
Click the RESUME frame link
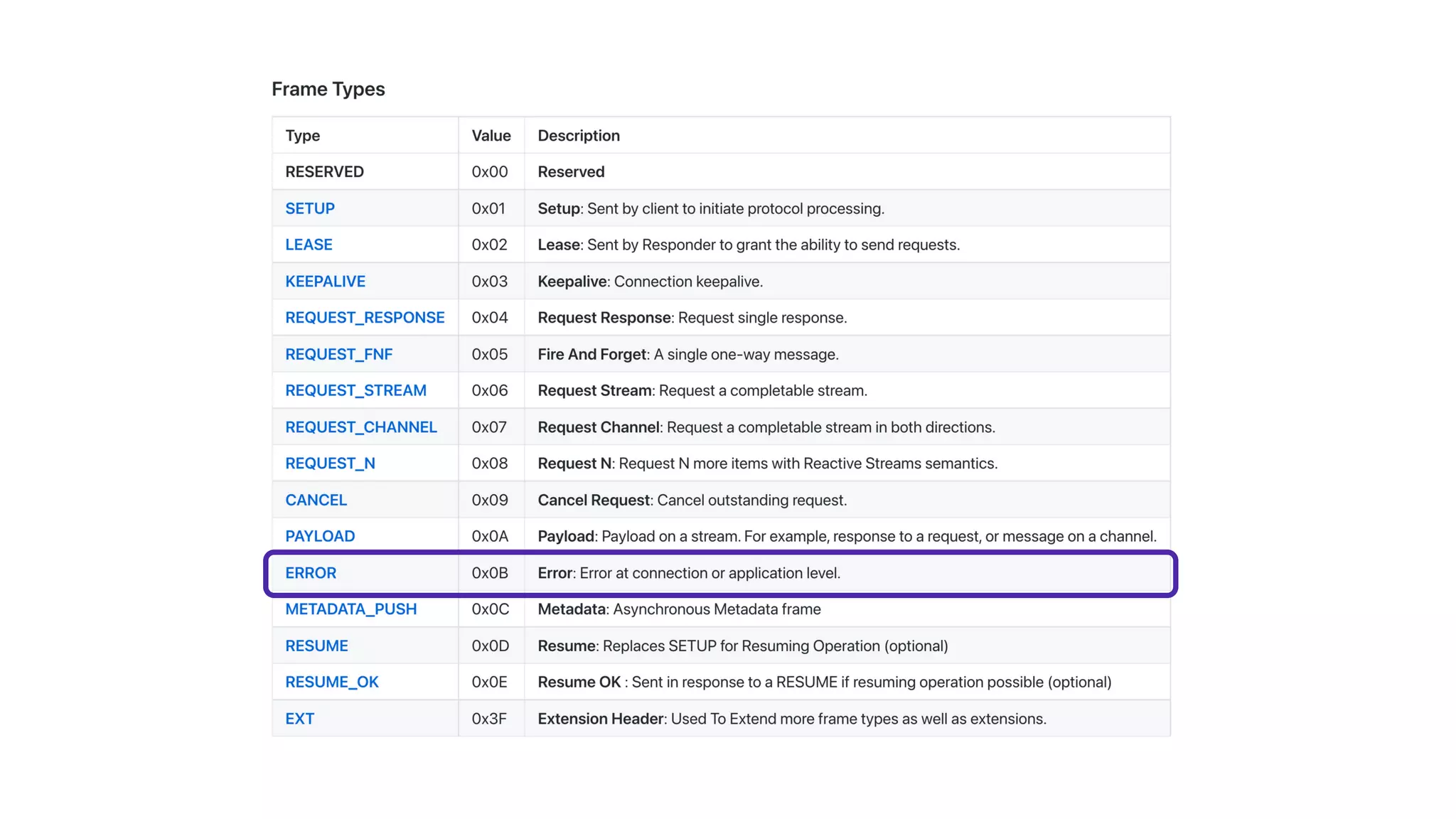(316, 646)
